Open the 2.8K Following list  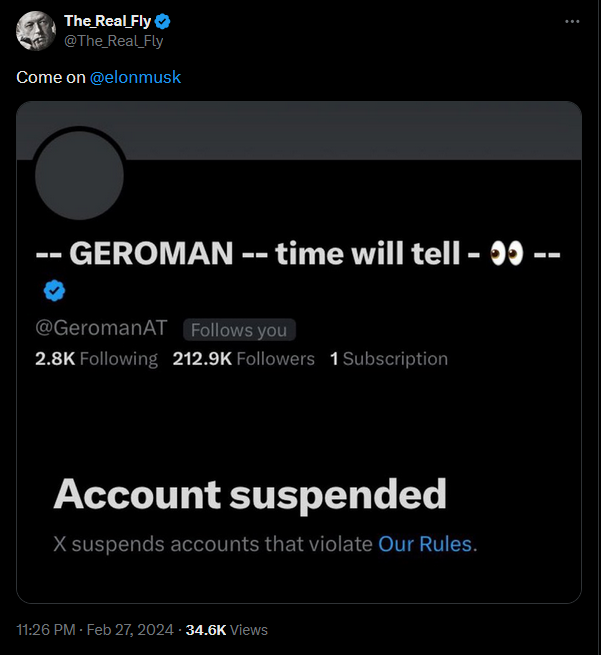pos(96,359)
